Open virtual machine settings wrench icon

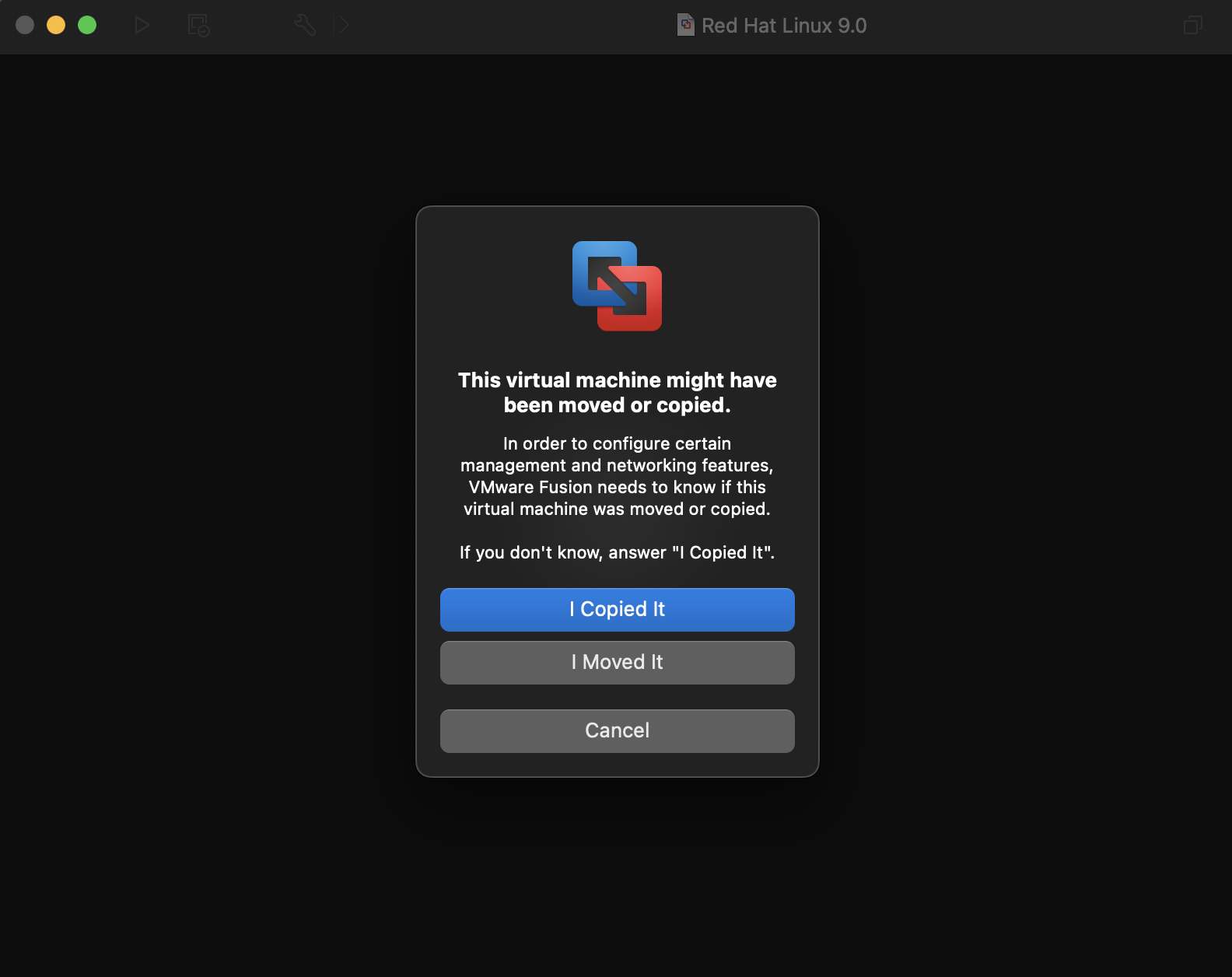(305, 26)
